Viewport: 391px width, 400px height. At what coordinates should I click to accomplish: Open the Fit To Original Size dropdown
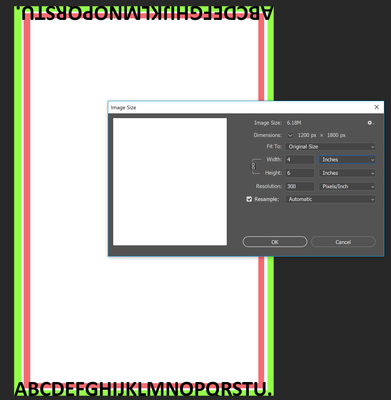(330, 147)
